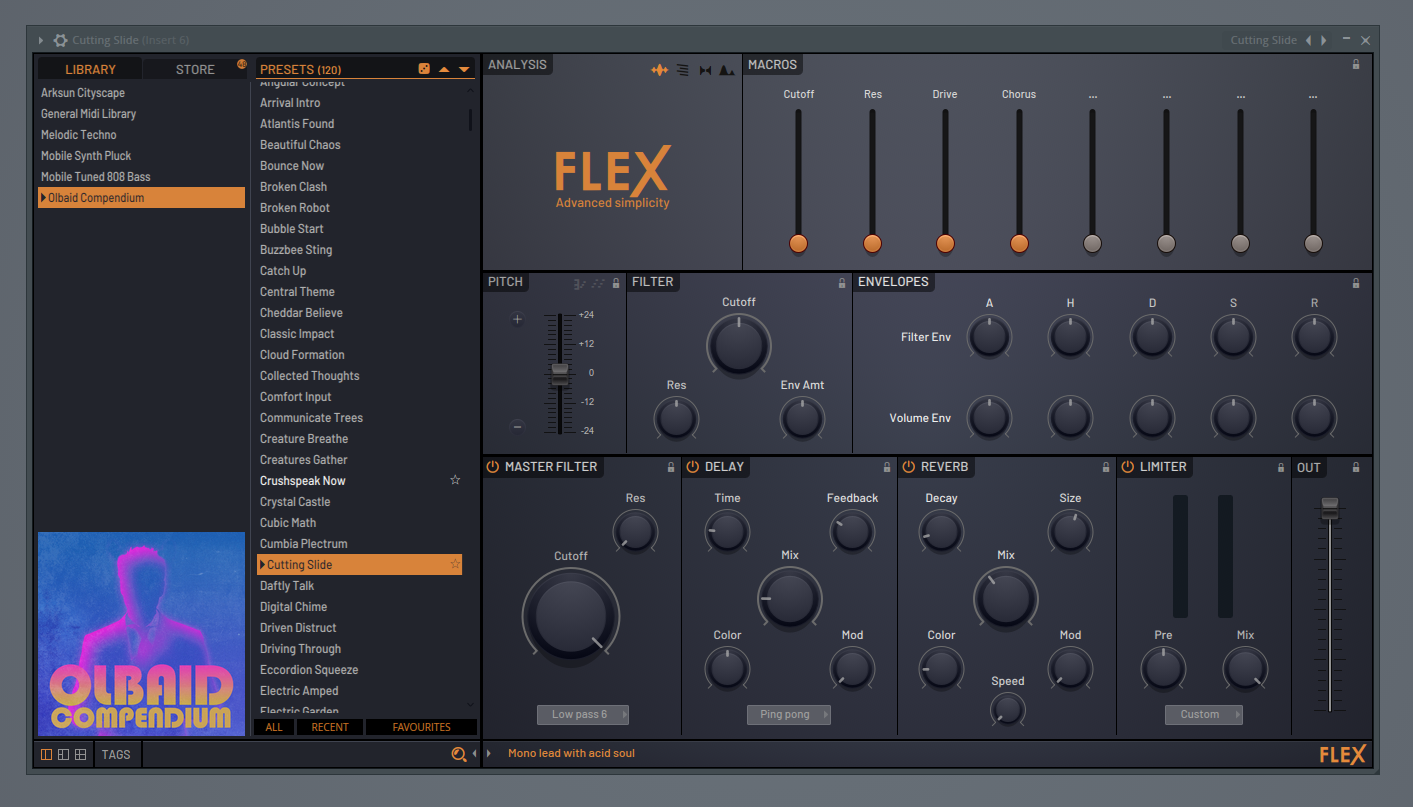Select the peaks display icon in Analysis panel

(726, 70)
